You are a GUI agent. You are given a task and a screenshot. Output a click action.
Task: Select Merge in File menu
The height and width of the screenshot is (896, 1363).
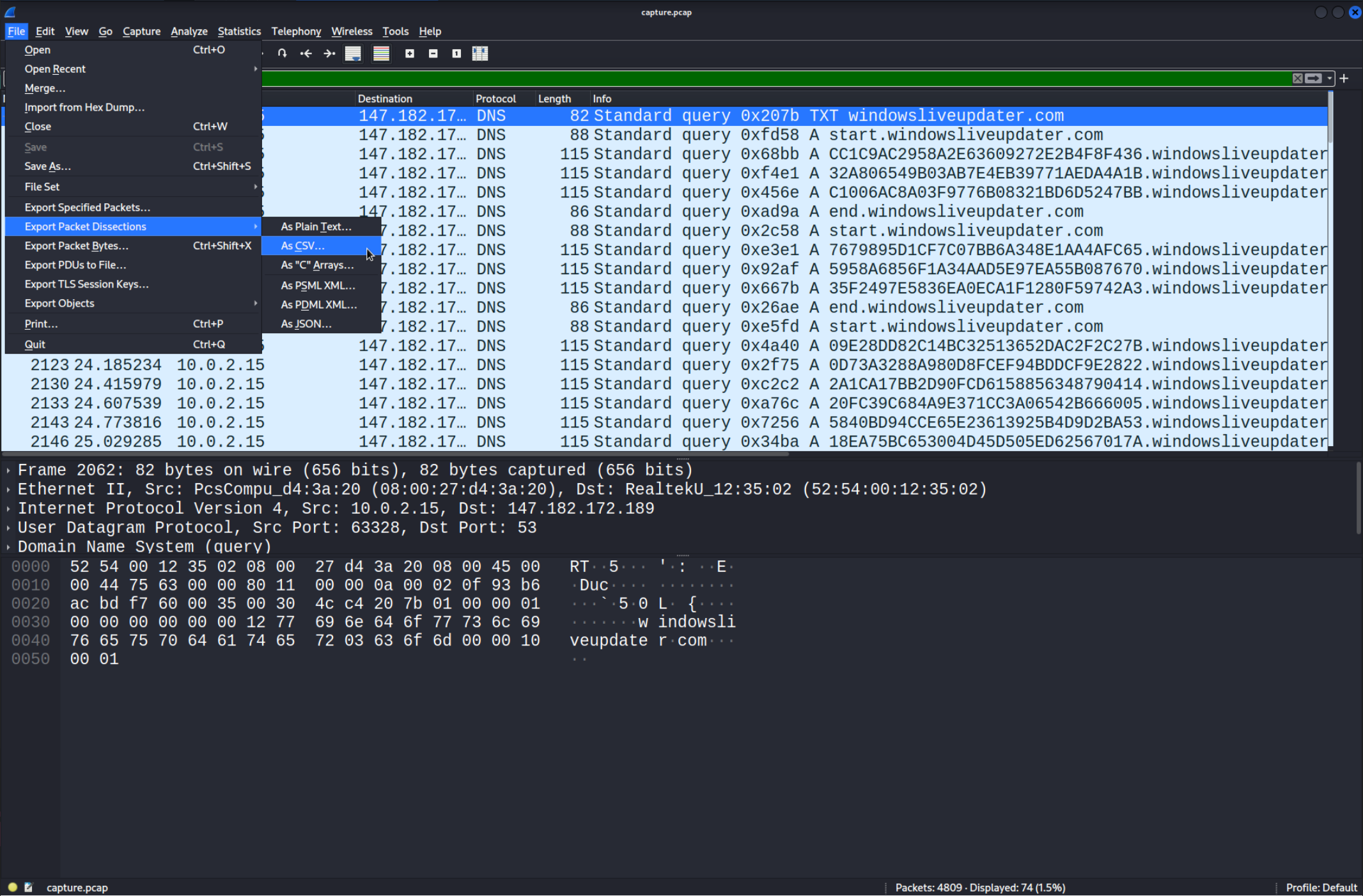click(133, 88)
